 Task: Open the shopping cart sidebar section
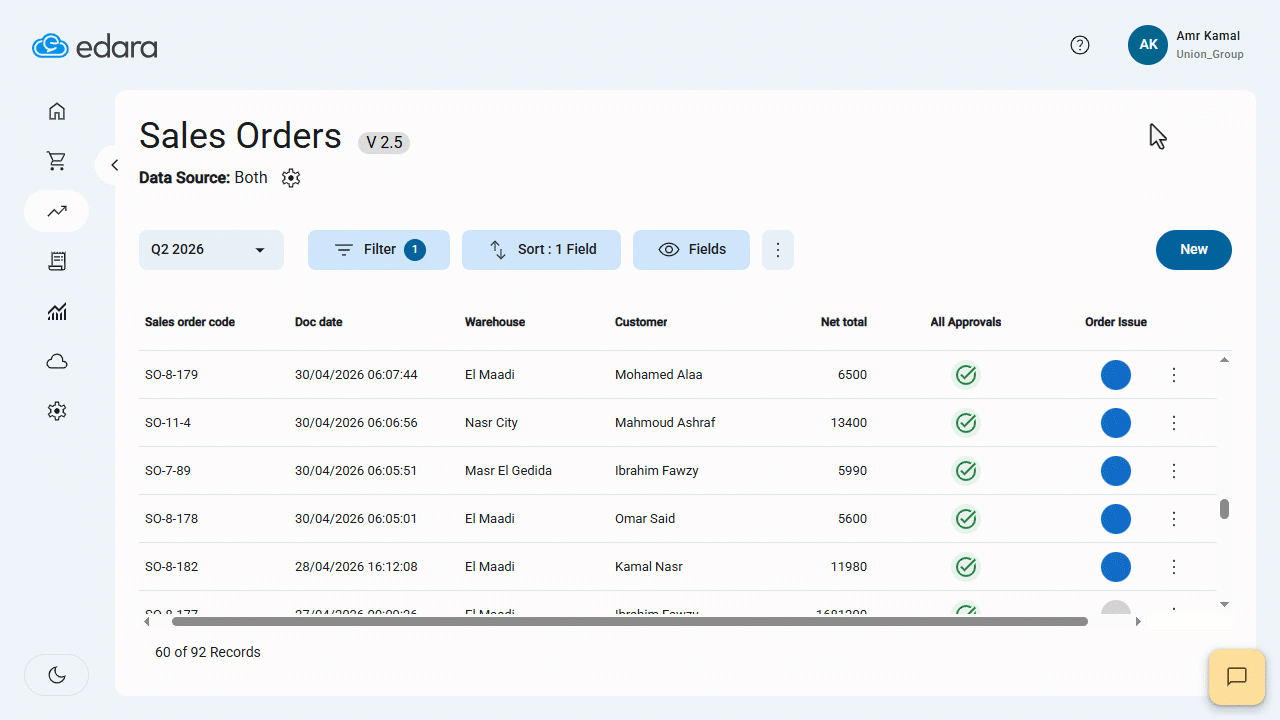57,161
